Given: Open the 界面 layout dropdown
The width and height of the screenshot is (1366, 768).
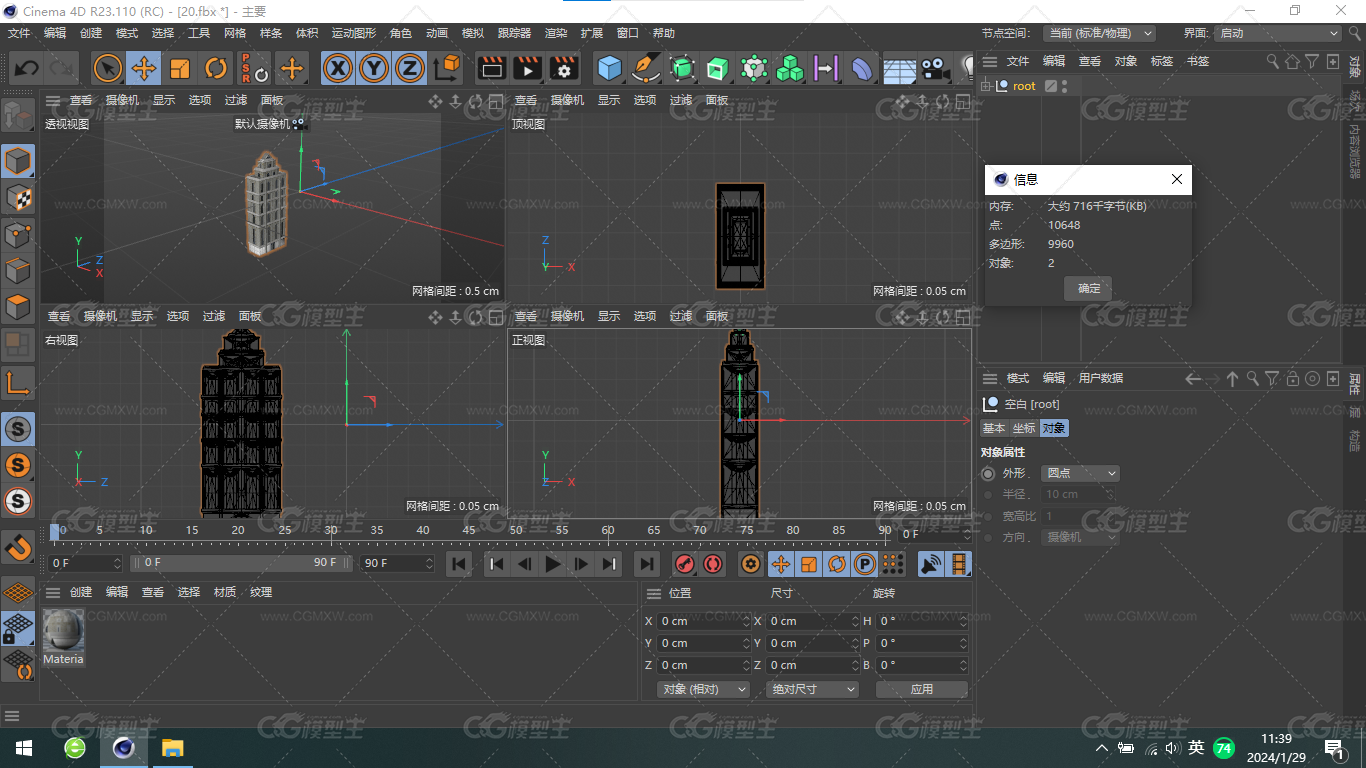Looking at the screenshot, I should pyautogui.click(x=1277, y=33).
